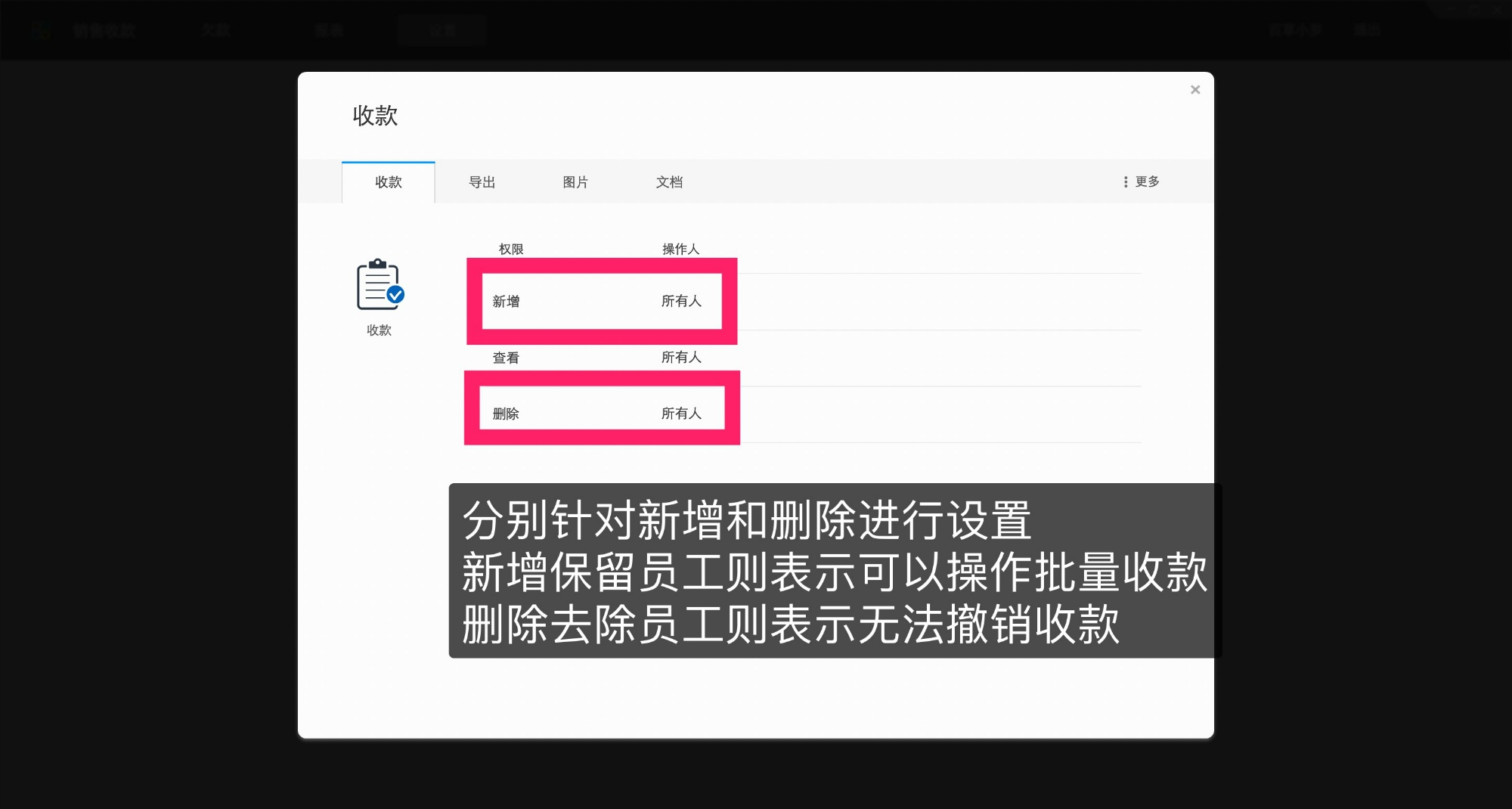The width and height of the screenshot is (1512, 809).
Task: Select the 收款 tab in the dialog
Action: pos(388,181)
